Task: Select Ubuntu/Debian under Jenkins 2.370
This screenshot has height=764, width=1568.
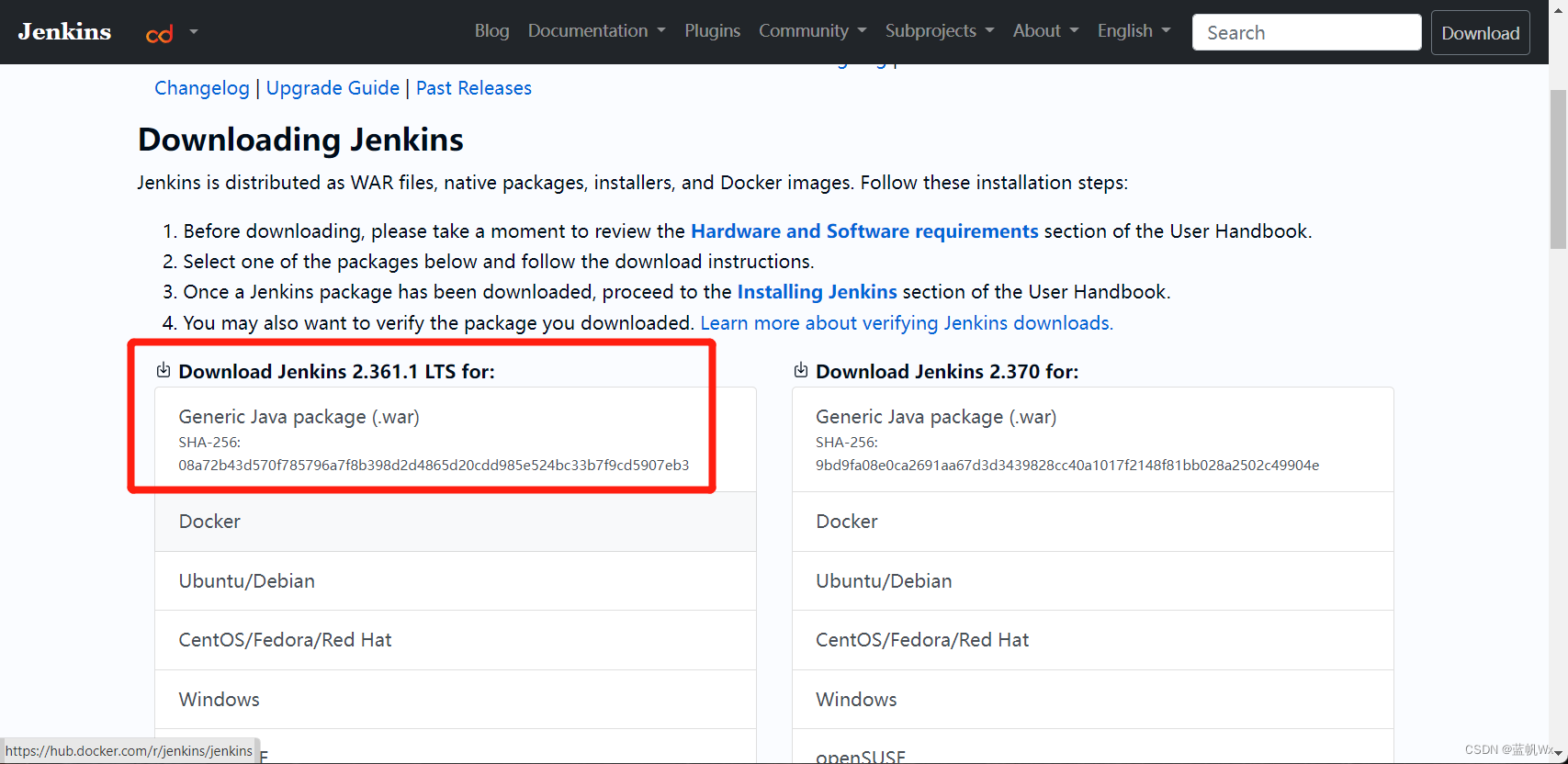Action: coord(1093,581)
